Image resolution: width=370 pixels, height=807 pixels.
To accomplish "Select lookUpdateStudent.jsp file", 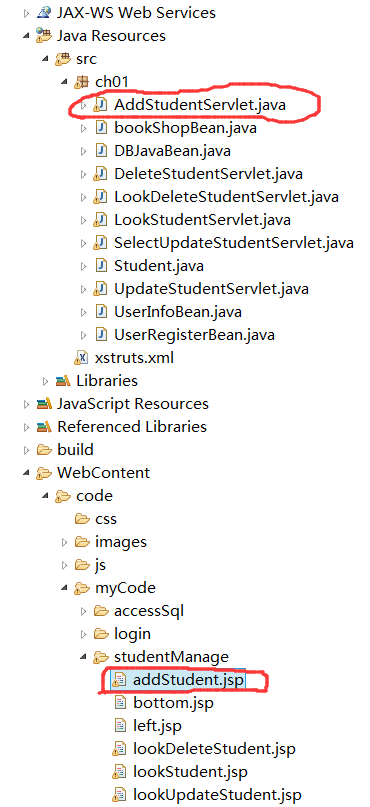I will point(217,795).
